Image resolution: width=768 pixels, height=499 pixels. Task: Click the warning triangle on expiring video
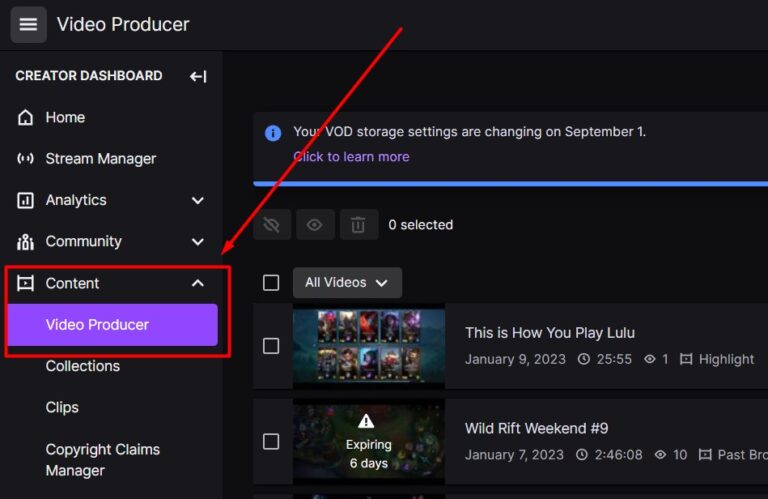(366, 421)
